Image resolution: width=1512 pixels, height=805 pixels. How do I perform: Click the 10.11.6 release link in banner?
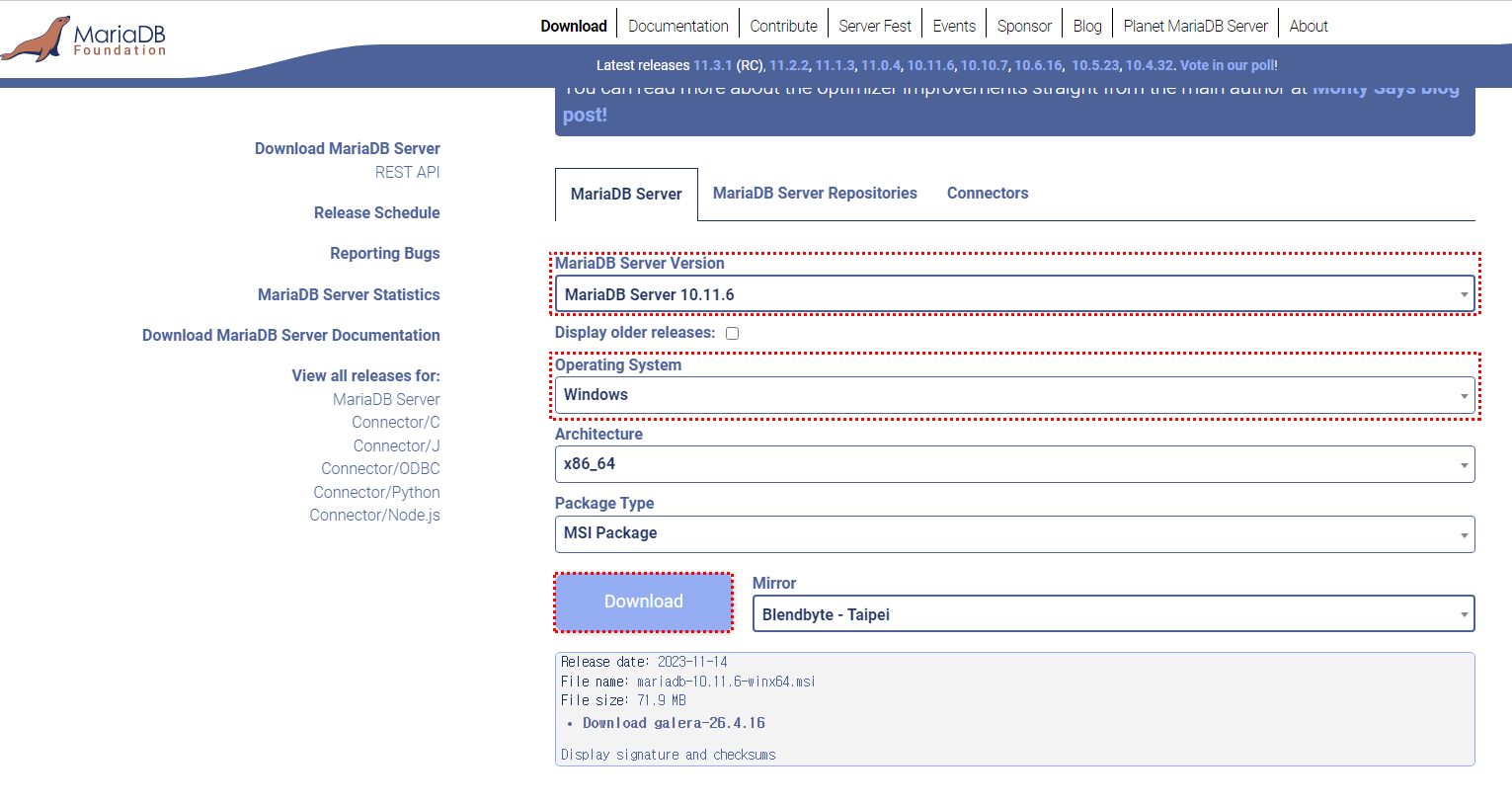click(930, 65)
